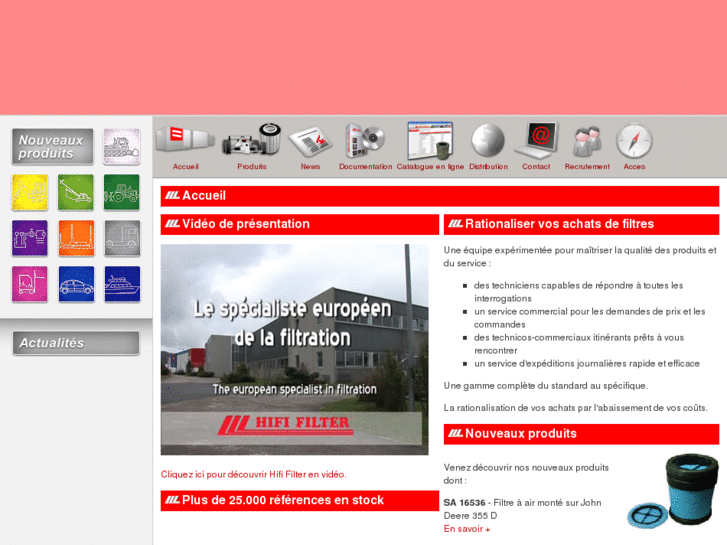Screen dimensions: 727x545
Task: Follow the 'Cliquez ici pour découvrir Hifi Filter en vidéo' link
Action: coord(254,474)
